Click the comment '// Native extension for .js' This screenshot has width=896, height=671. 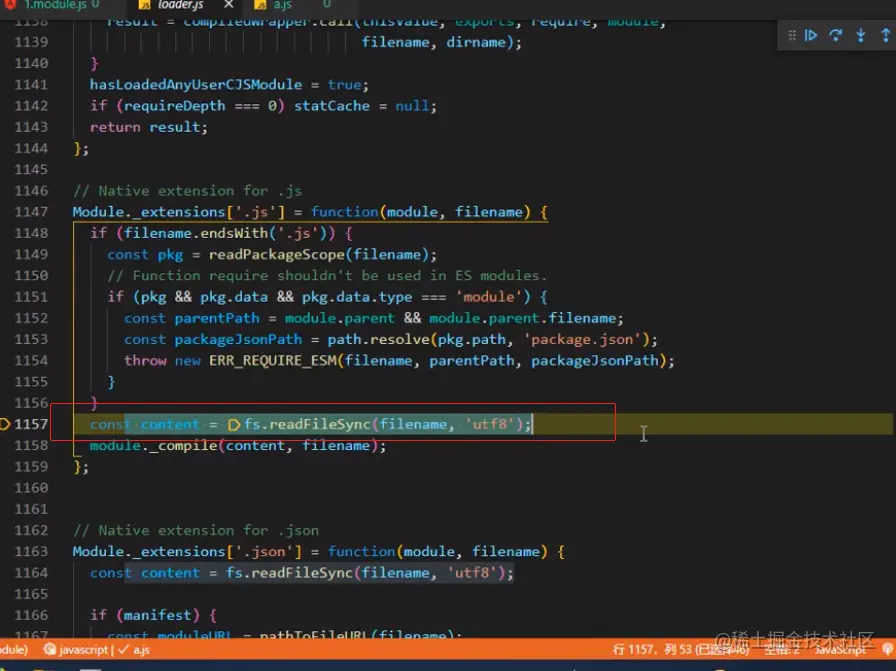(187, 191)
